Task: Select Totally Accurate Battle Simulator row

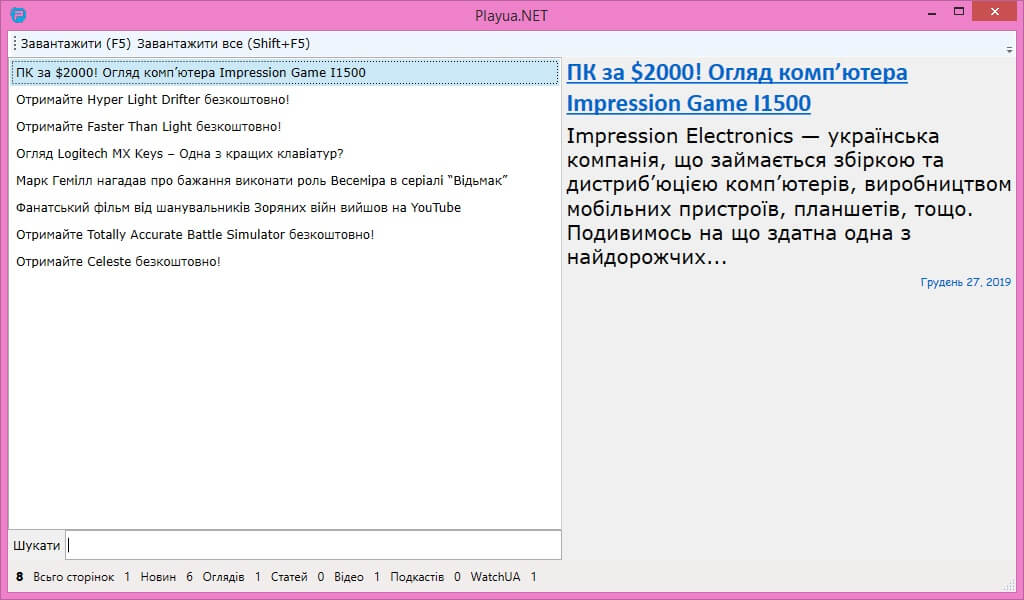Action: click(285, 234)
